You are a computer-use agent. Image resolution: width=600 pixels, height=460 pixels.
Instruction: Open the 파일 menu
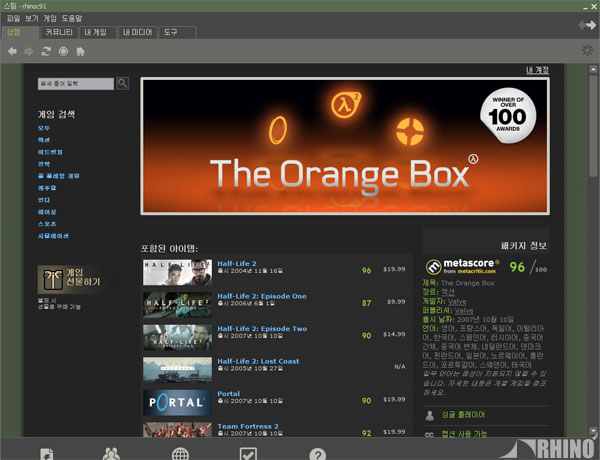coord(13,18)
